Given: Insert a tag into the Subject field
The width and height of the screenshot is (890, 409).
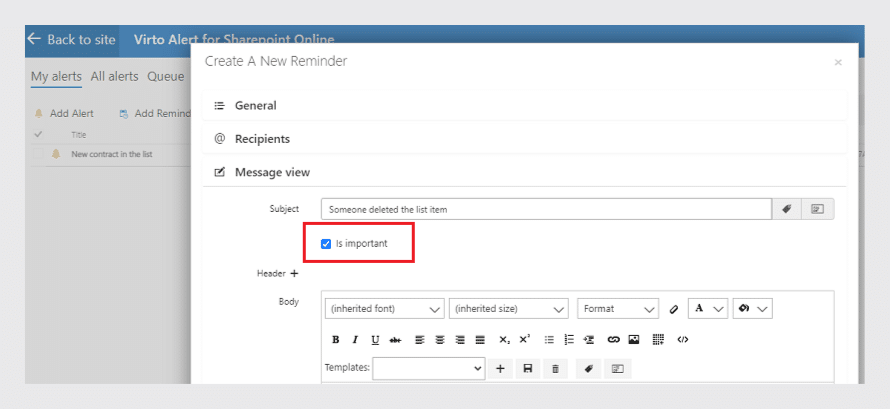Looking at the screenshot, I should point(787,209).
